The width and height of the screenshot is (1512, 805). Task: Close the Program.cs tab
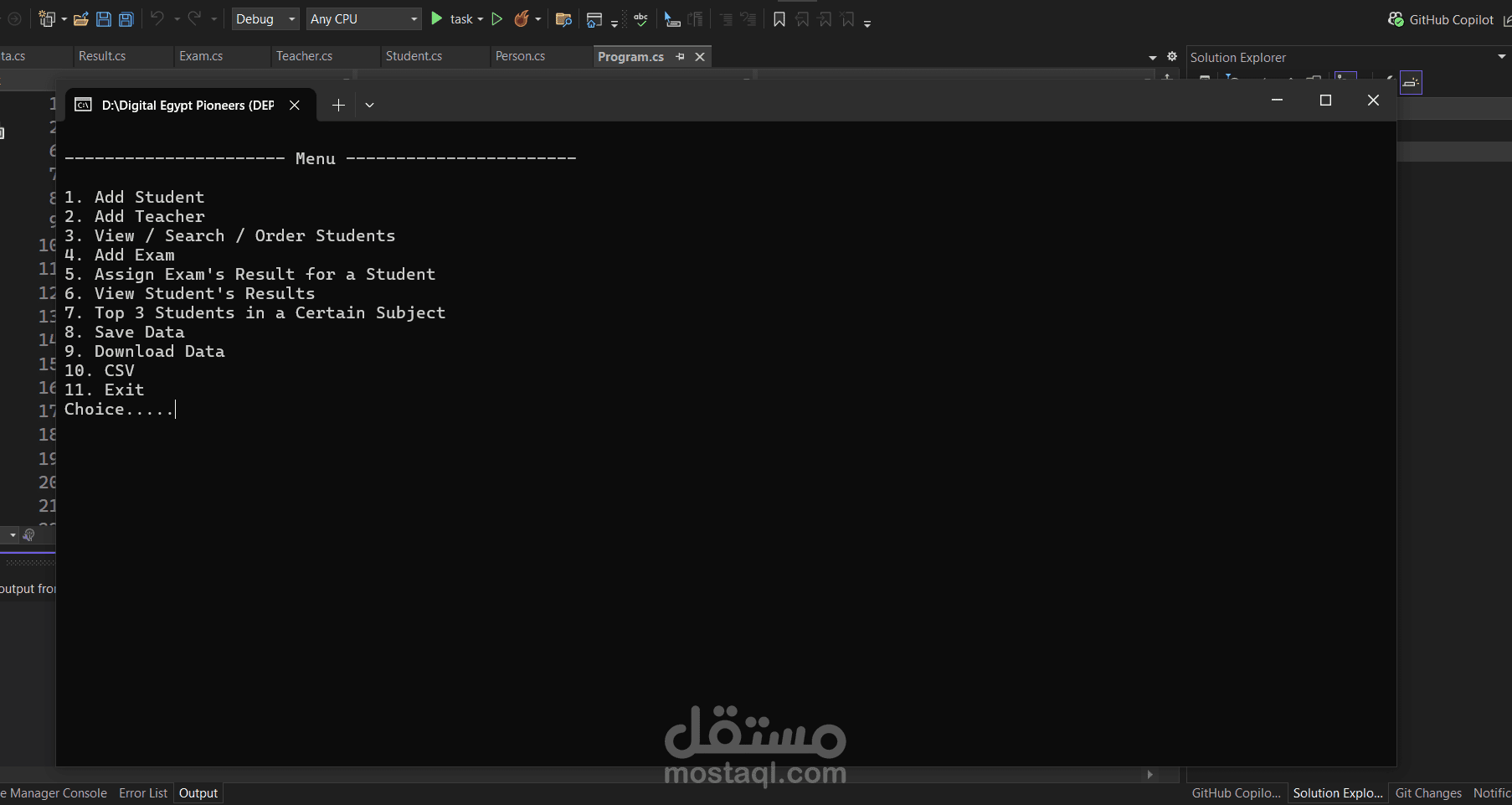tap(700, 56)
